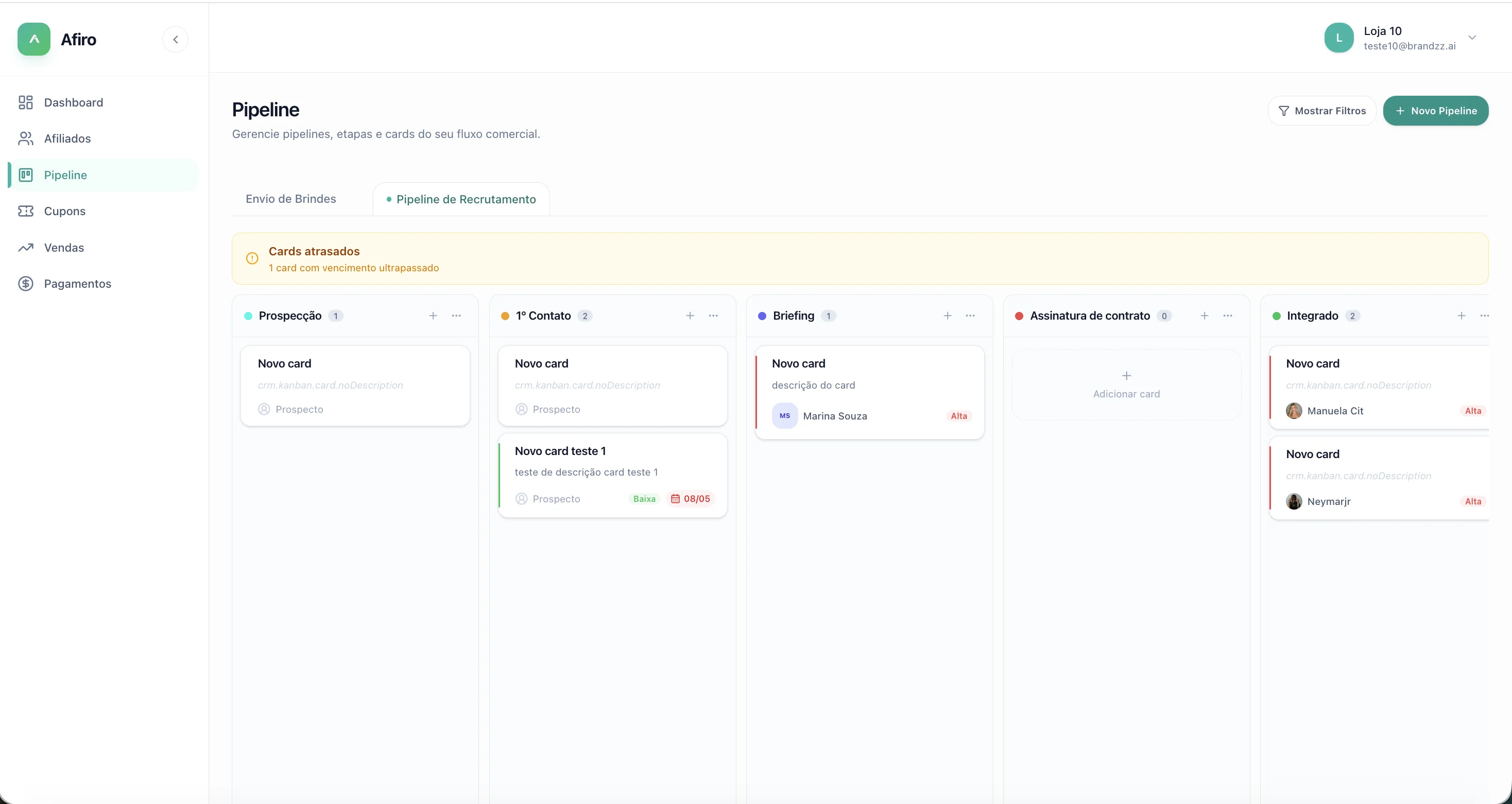Viewport: 1512px width, 804px height.
Task: Open Vendas in the sidebar
Action: click(x=102, y=248)
